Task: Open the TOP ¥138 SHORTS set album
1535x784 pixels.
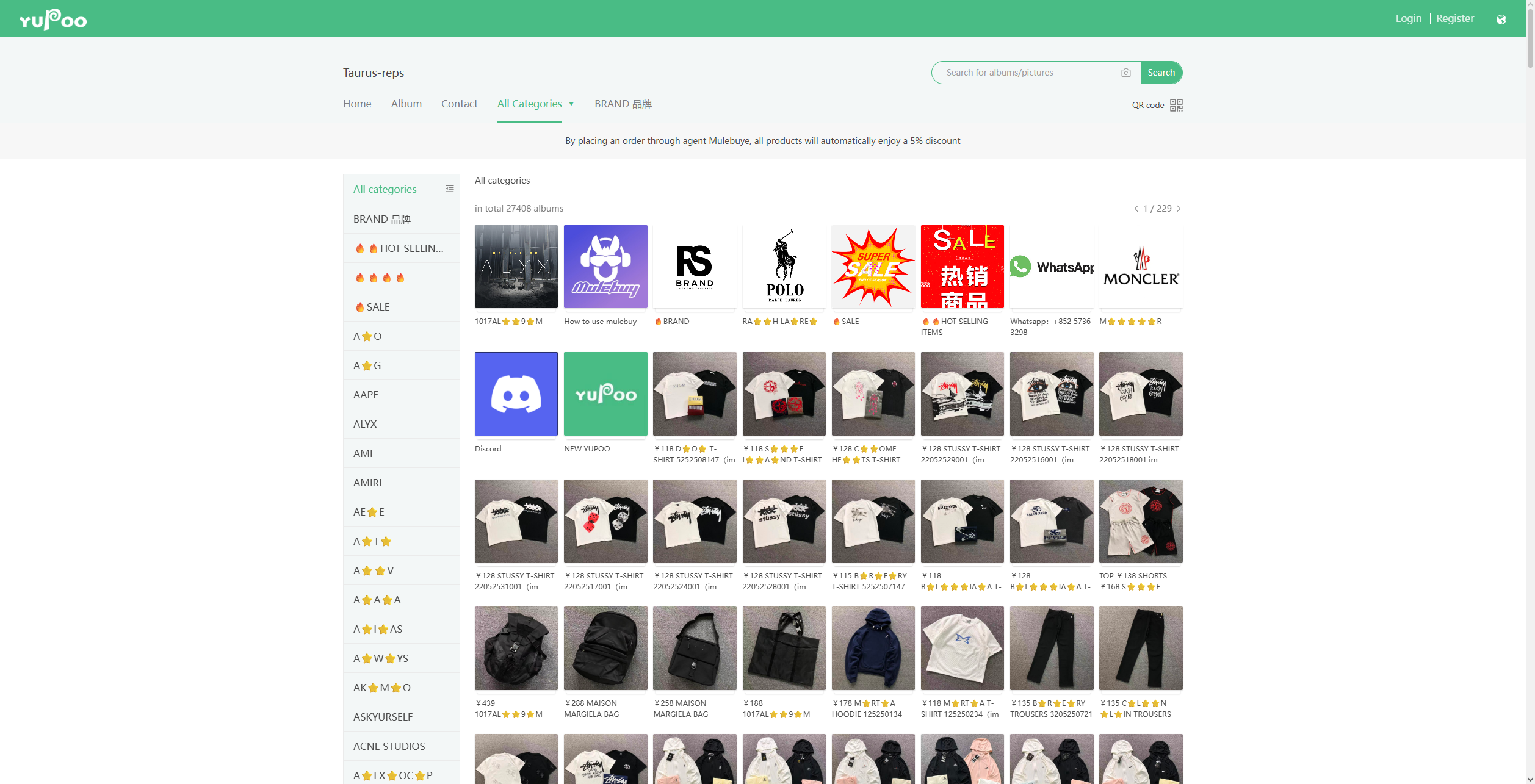Action: (x=1141, y=521)
